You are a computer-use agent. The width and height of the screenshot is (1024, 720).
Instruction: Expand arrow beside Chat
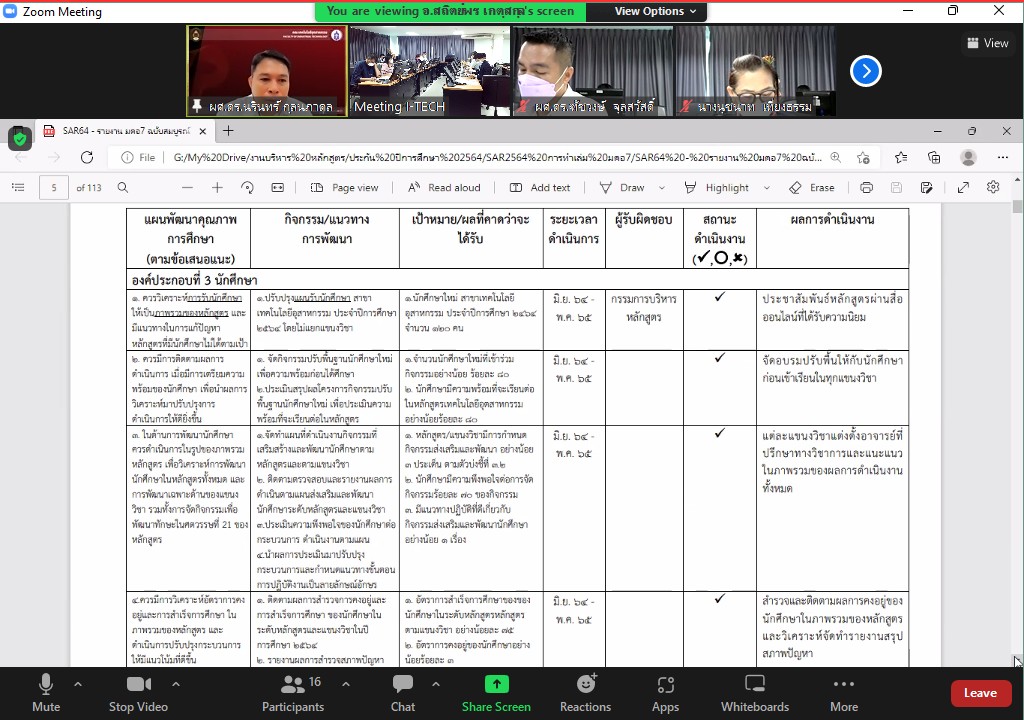[436, 684]
